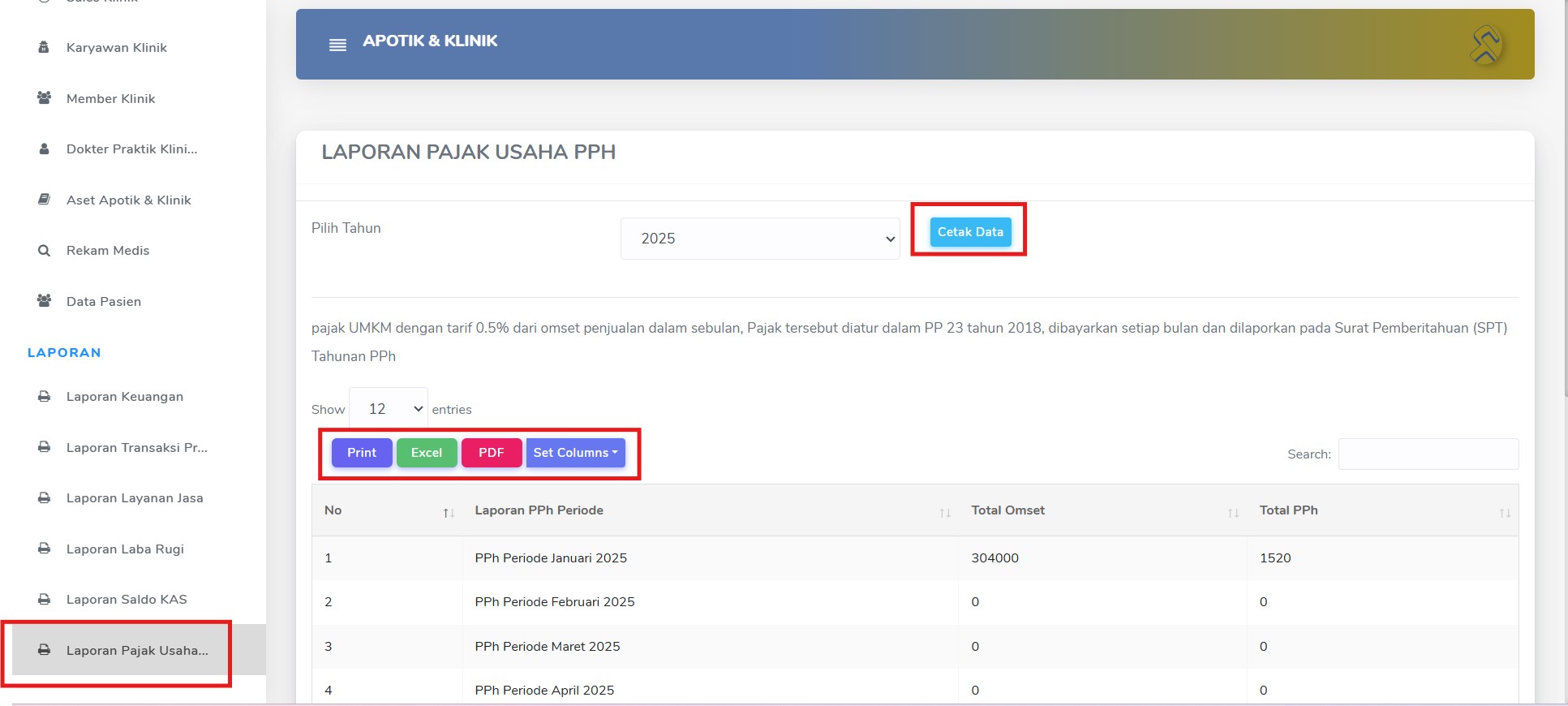Go to Rekam Medis page

[x=108, y=251]
